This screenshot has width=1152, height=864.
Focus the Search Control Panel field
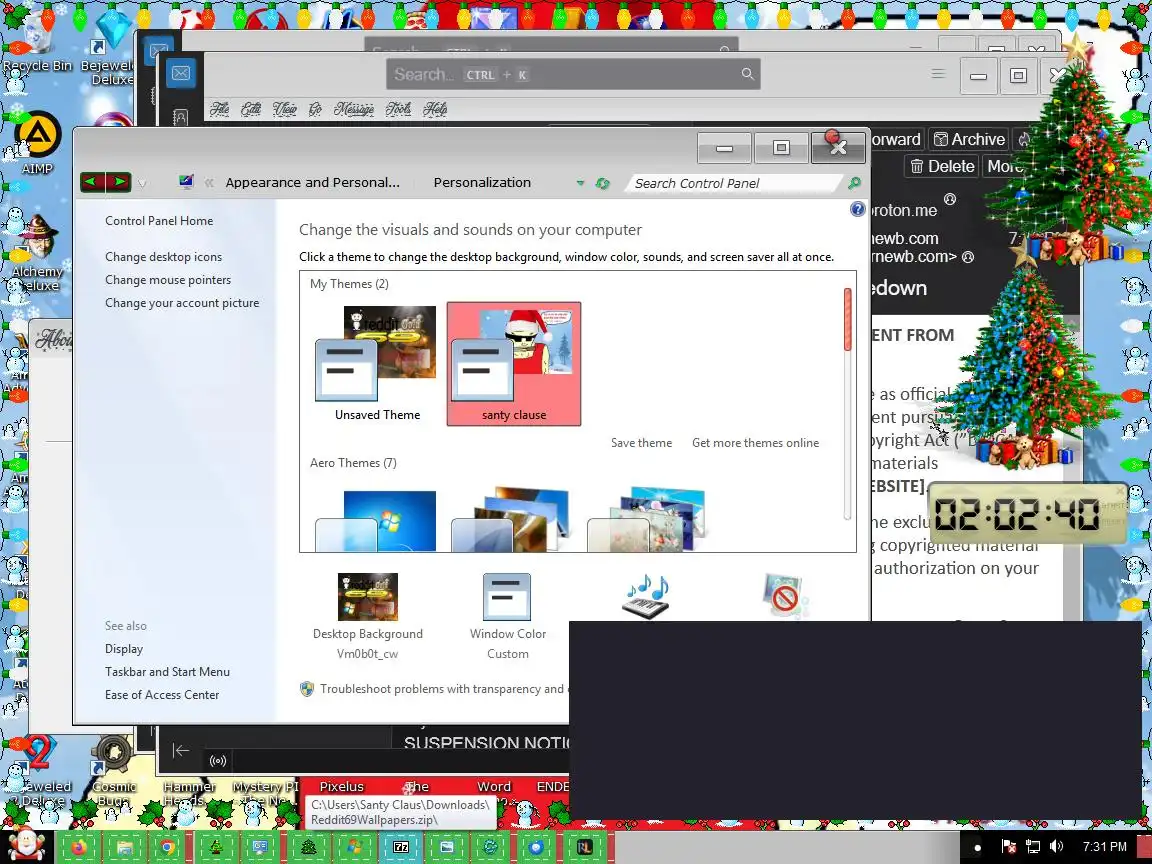[732, 183]
